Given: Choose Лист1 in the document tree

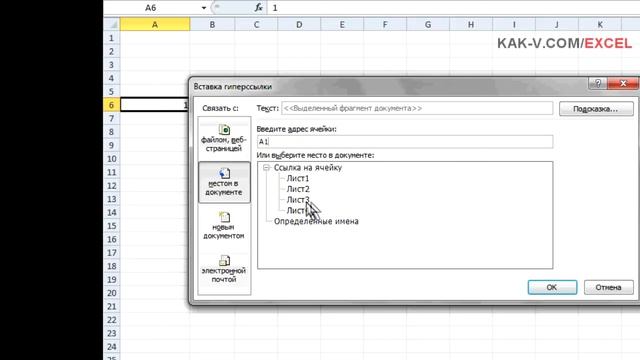Looking at the screenshot, I should click(x=298, y=178).
